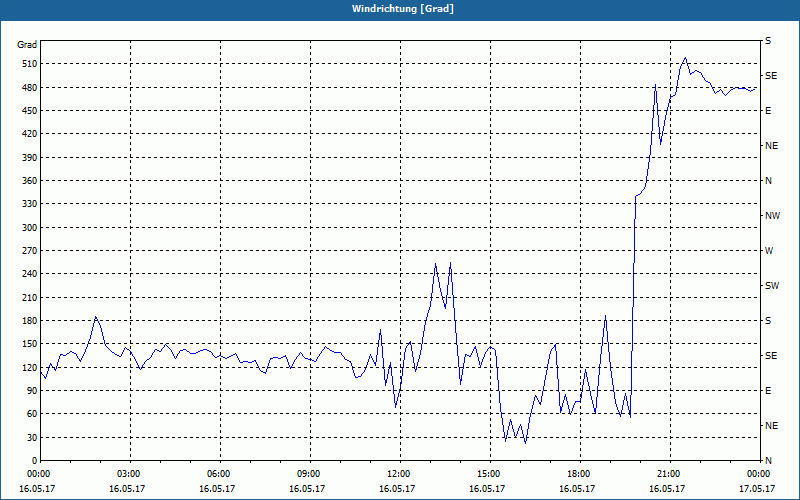Click the SW compass label on right axis
The height and width of the screenshot is (500, 800).
[772, 286]
